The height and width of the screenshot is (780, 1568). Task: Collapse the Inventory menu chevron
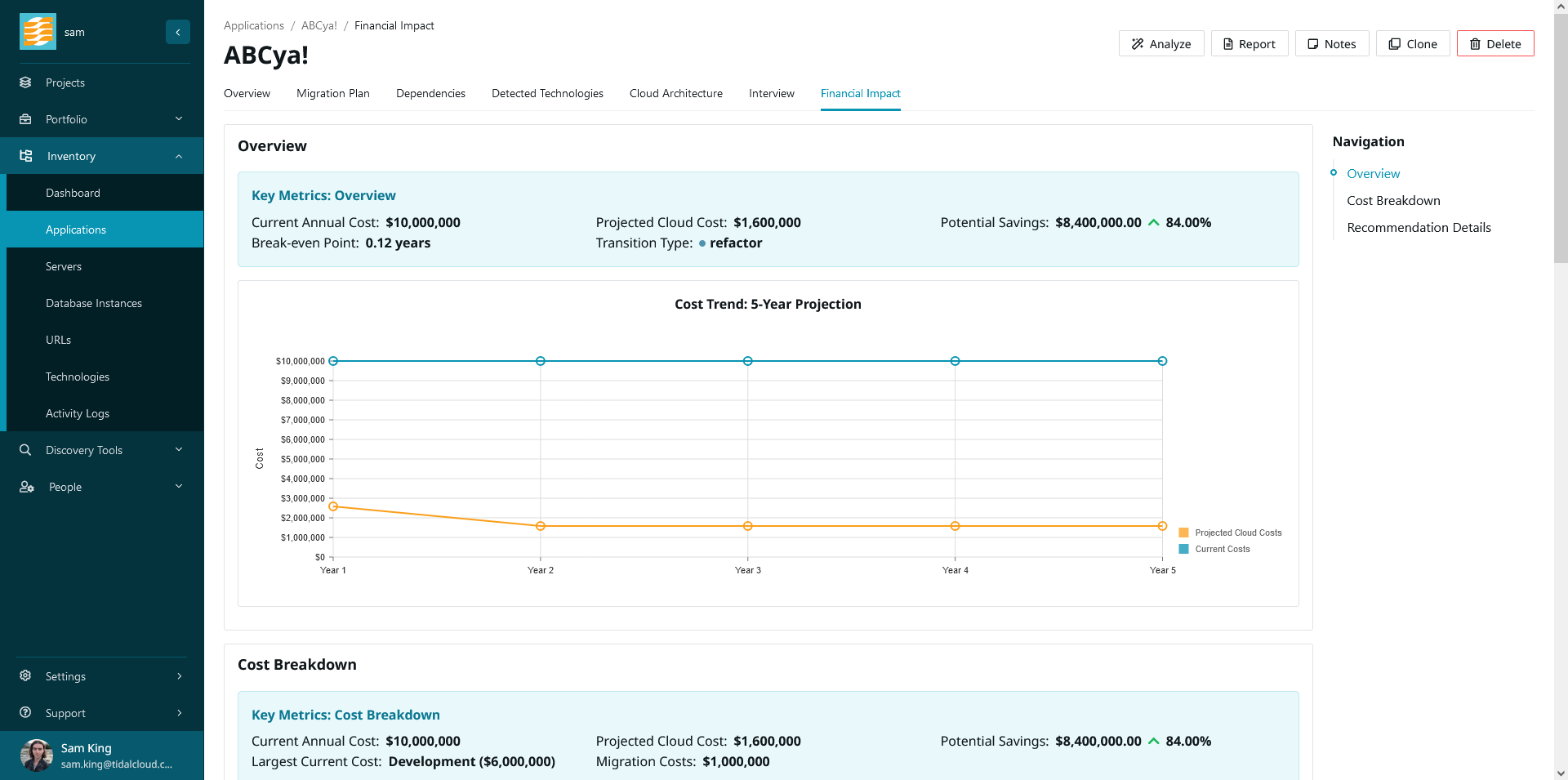(x=179, y=156)
